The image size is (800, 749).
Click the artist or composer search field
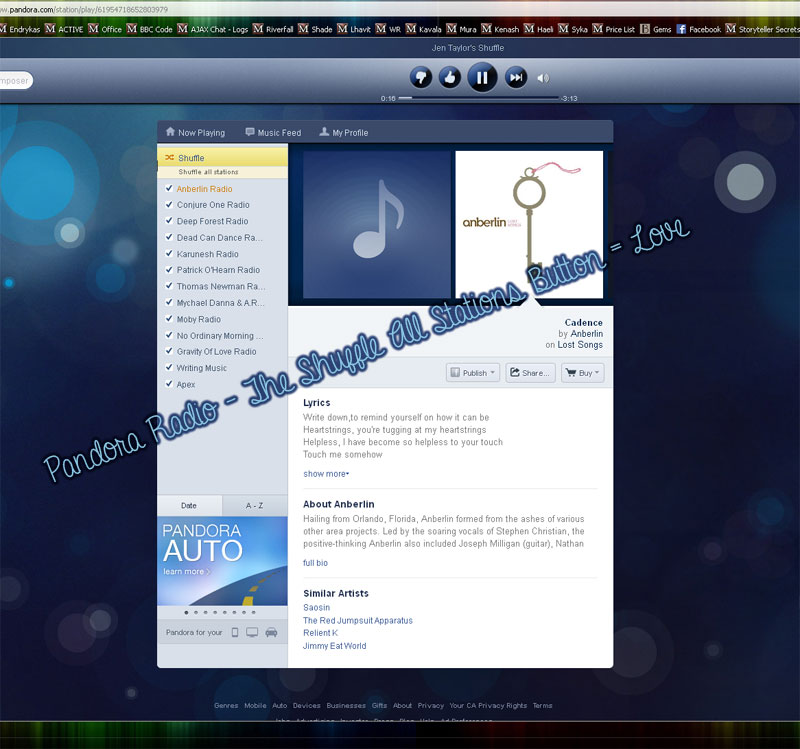pyautogui.click(x=15, y=81)
